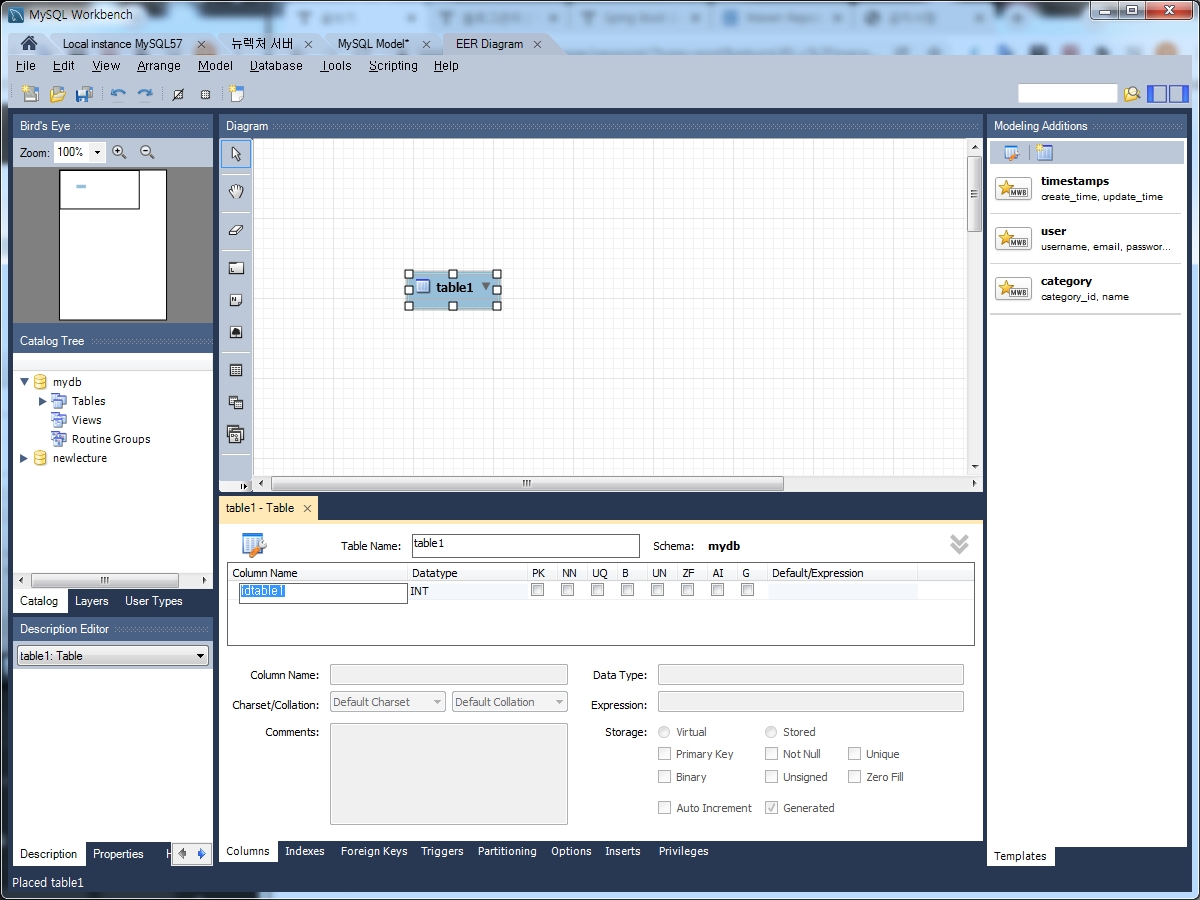The width and height of the screenshot is (1200, 900).
Task: Check the PK box for idtable1
Action: 538,590
